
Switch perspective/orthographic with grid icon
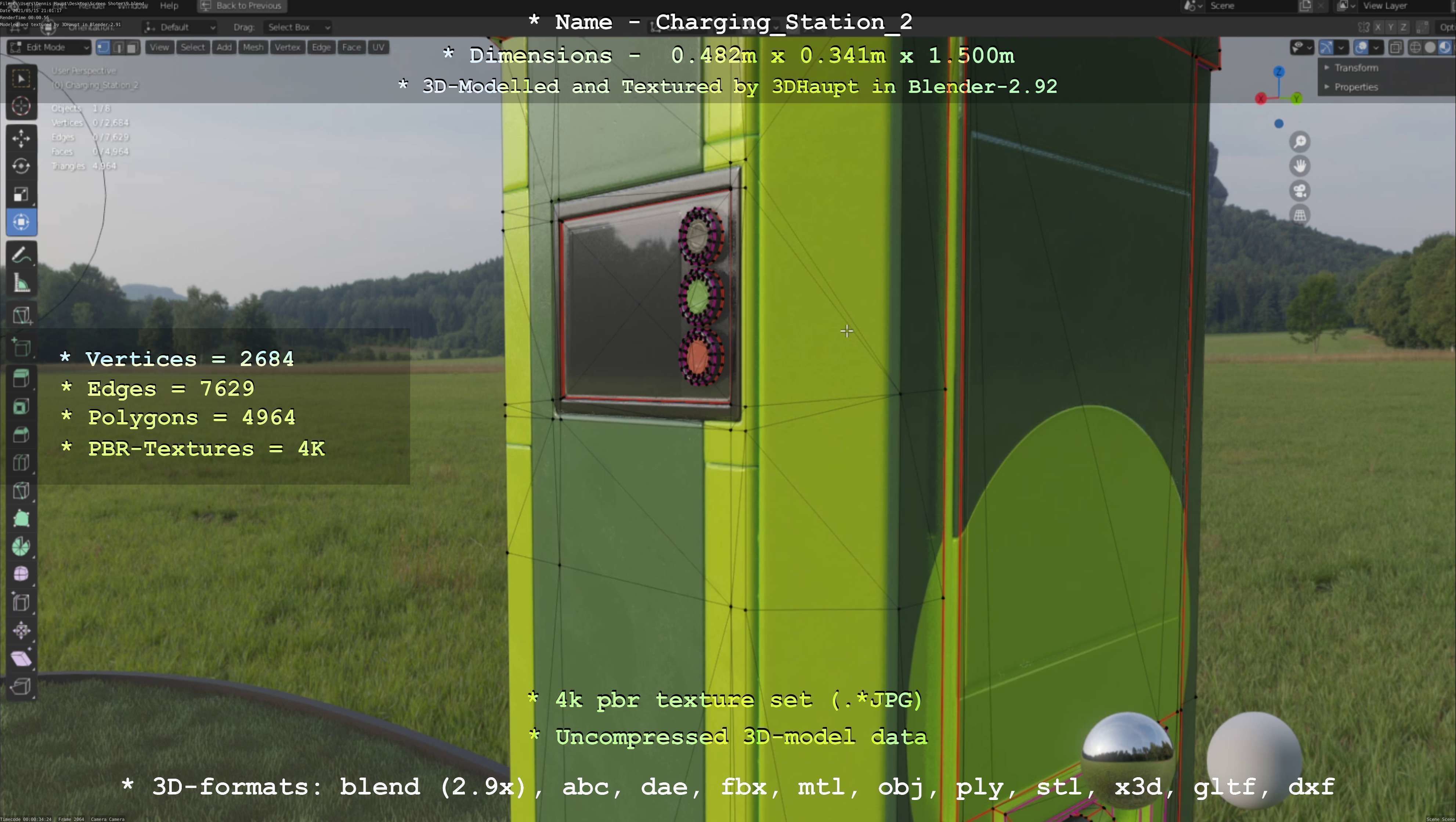pyautogui.click(x=1300, y=215)
